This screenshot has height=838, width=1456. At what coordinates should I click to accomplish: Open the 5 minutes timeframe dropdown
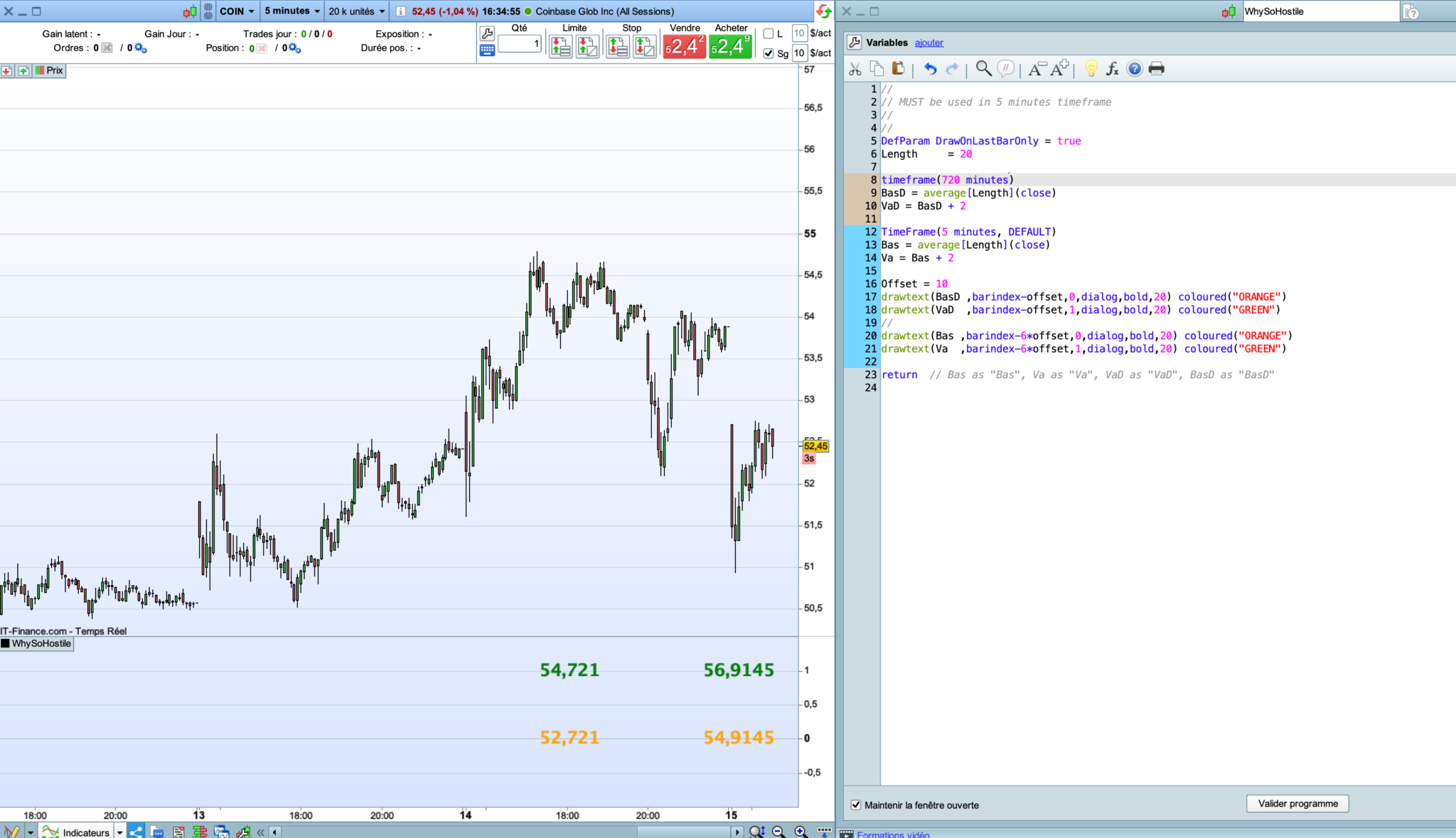tap(292, 11)
